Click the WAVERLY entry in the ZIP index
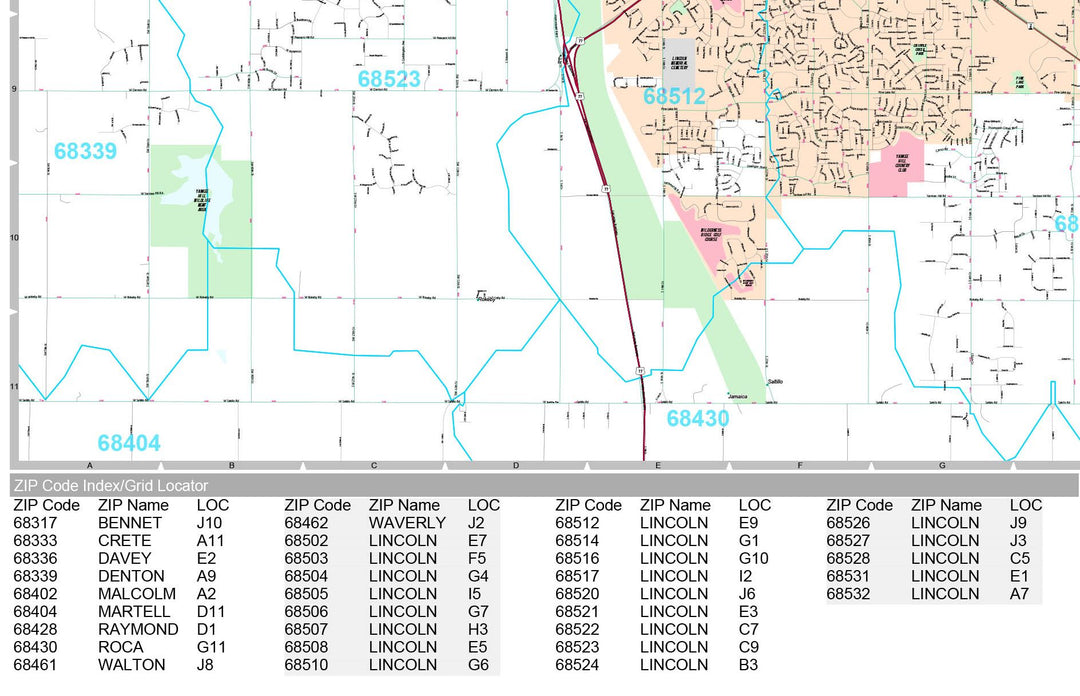Screen dimensions: 1080x696 [x=407, y=523]
